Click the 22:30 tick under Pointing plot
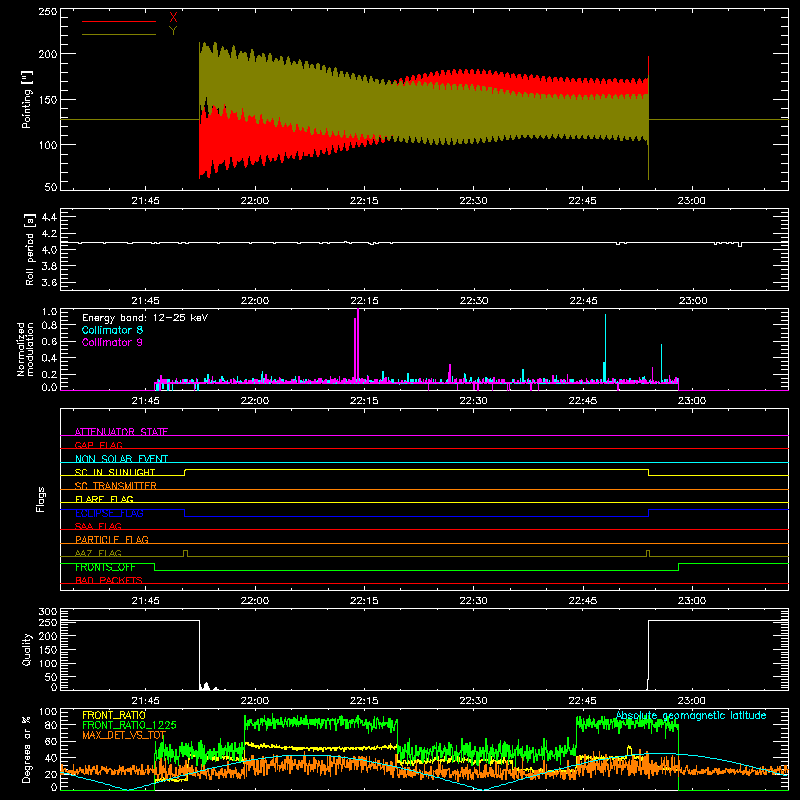Screen dimensions: 800x800 (473, 201)
